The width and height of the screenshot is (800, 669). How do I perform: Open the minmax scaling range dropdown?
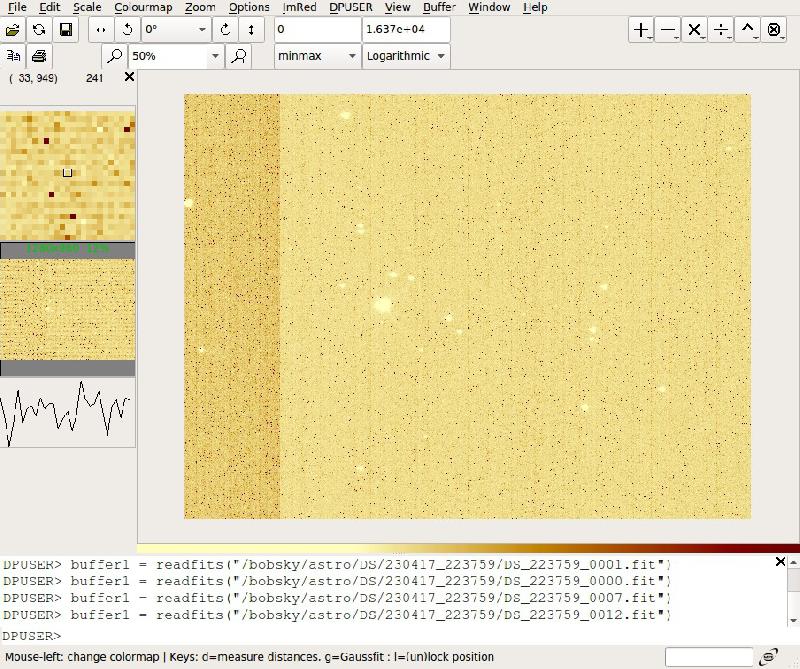317,56
